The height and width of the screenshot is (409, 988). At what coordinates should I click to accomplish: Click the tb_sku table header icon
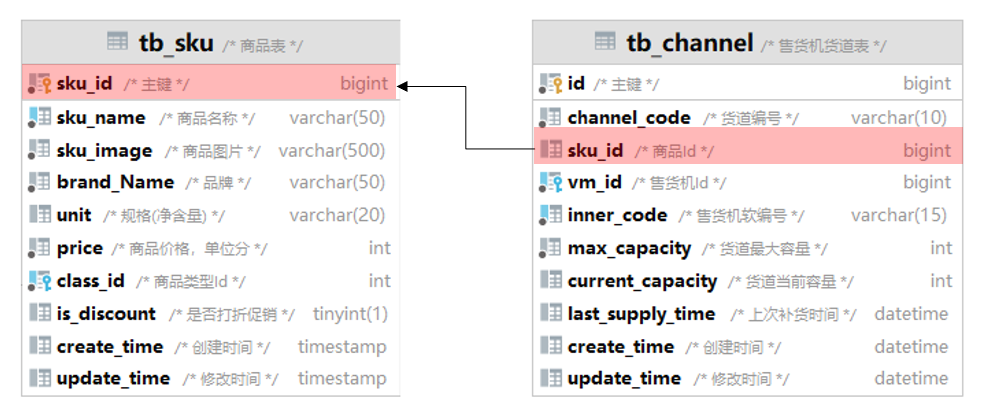[117, 41]
